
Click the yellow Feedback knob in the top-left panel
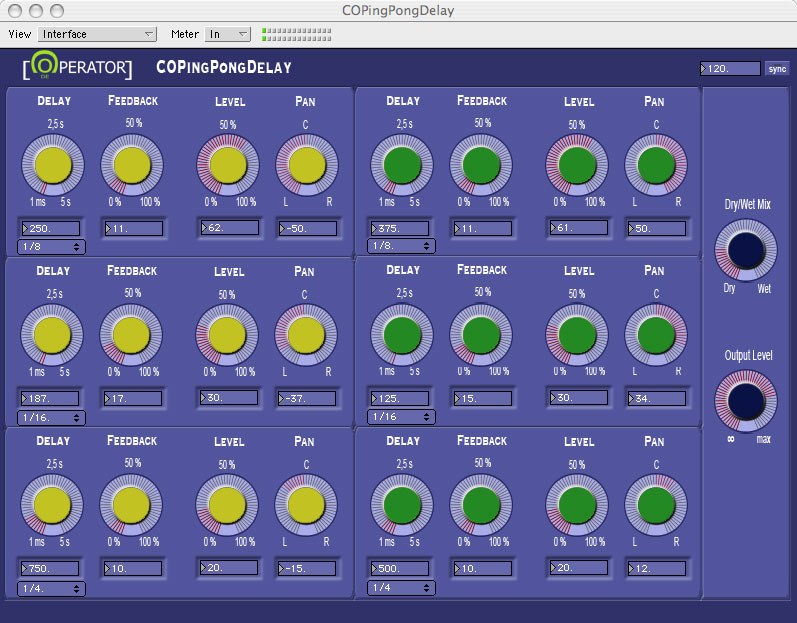(132, 165)
